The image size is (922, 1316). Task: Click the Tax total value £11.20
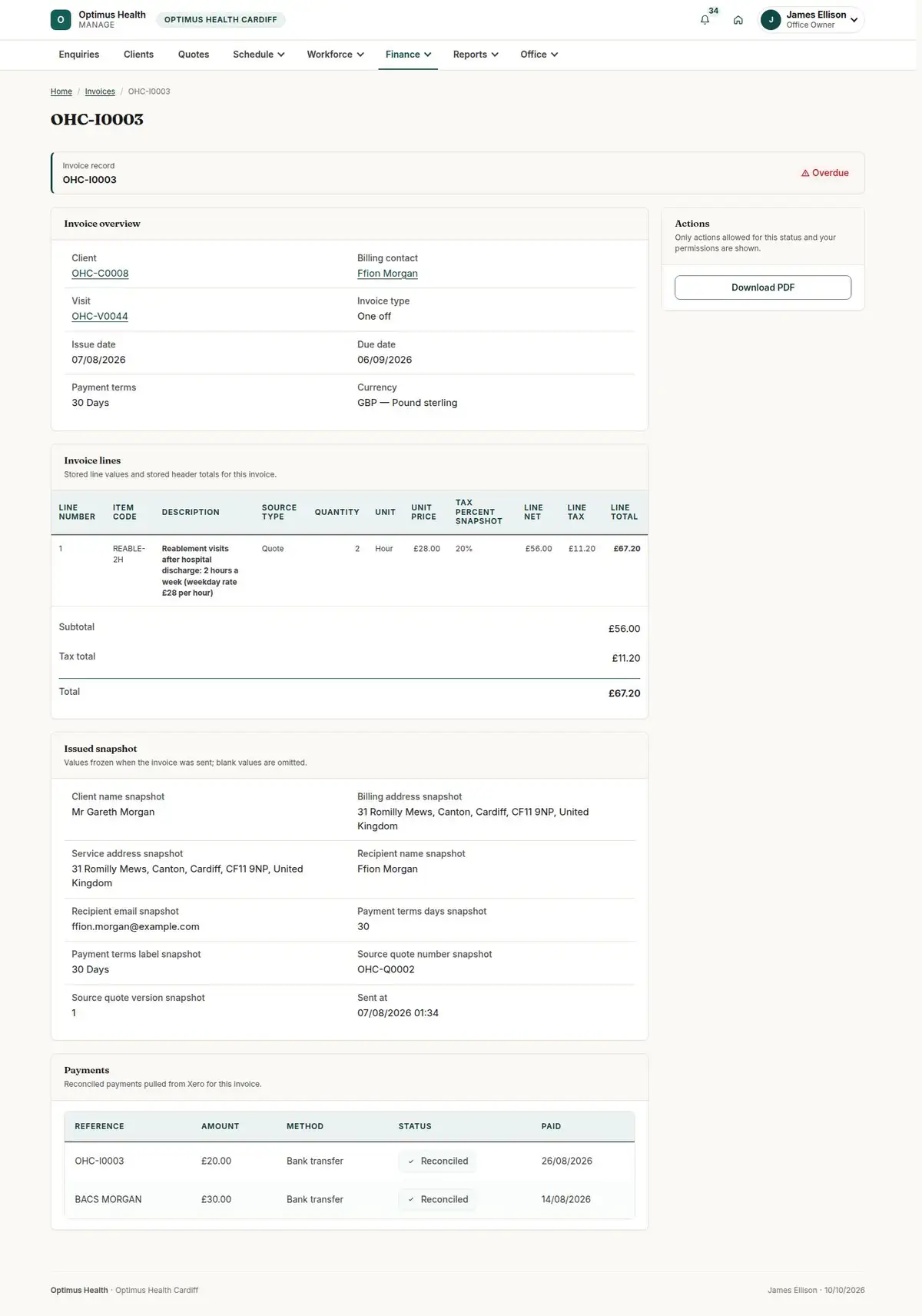pyautogui.click(x=626, y=658)
